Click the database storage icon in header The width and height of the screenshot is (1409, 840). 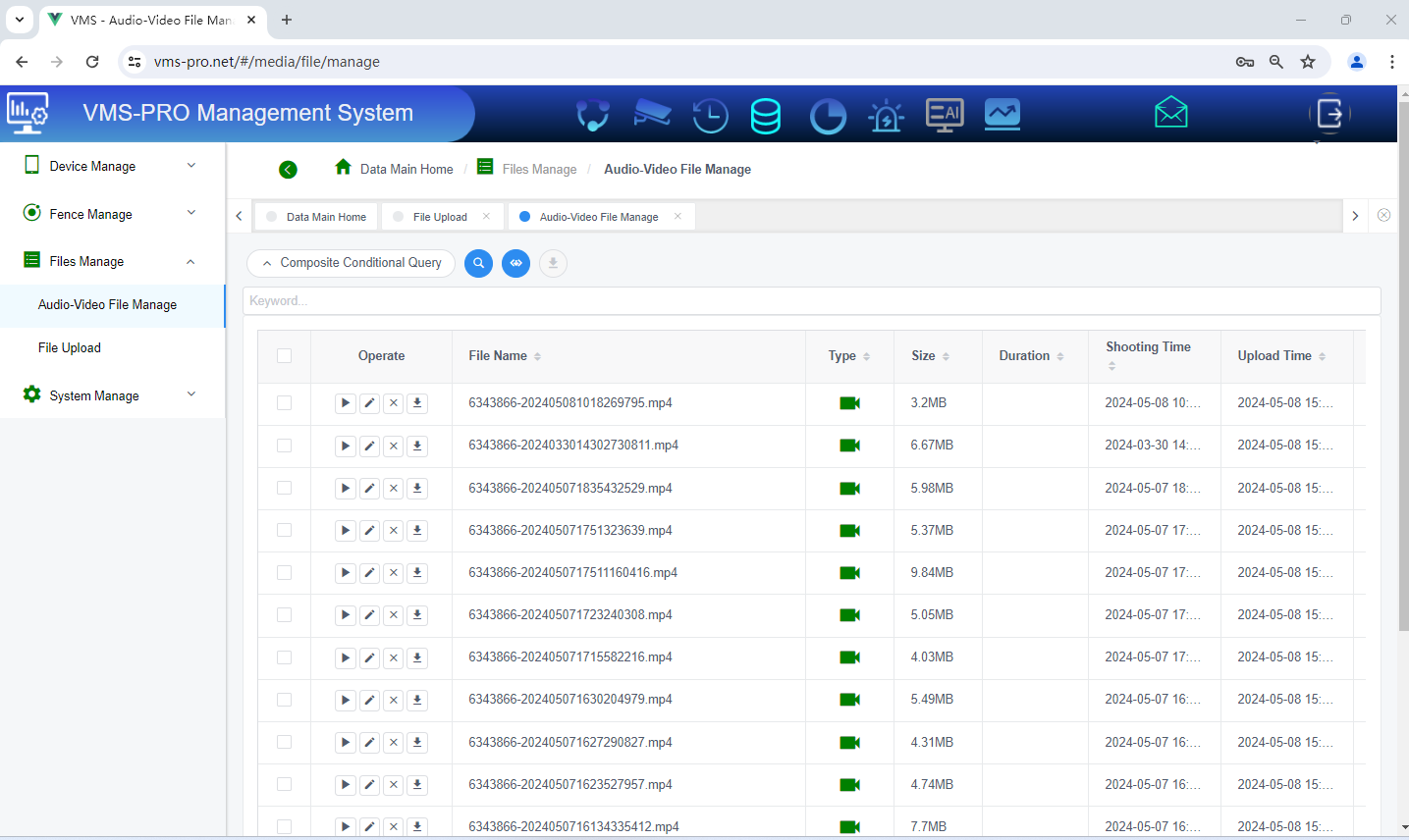pos(766,115)
